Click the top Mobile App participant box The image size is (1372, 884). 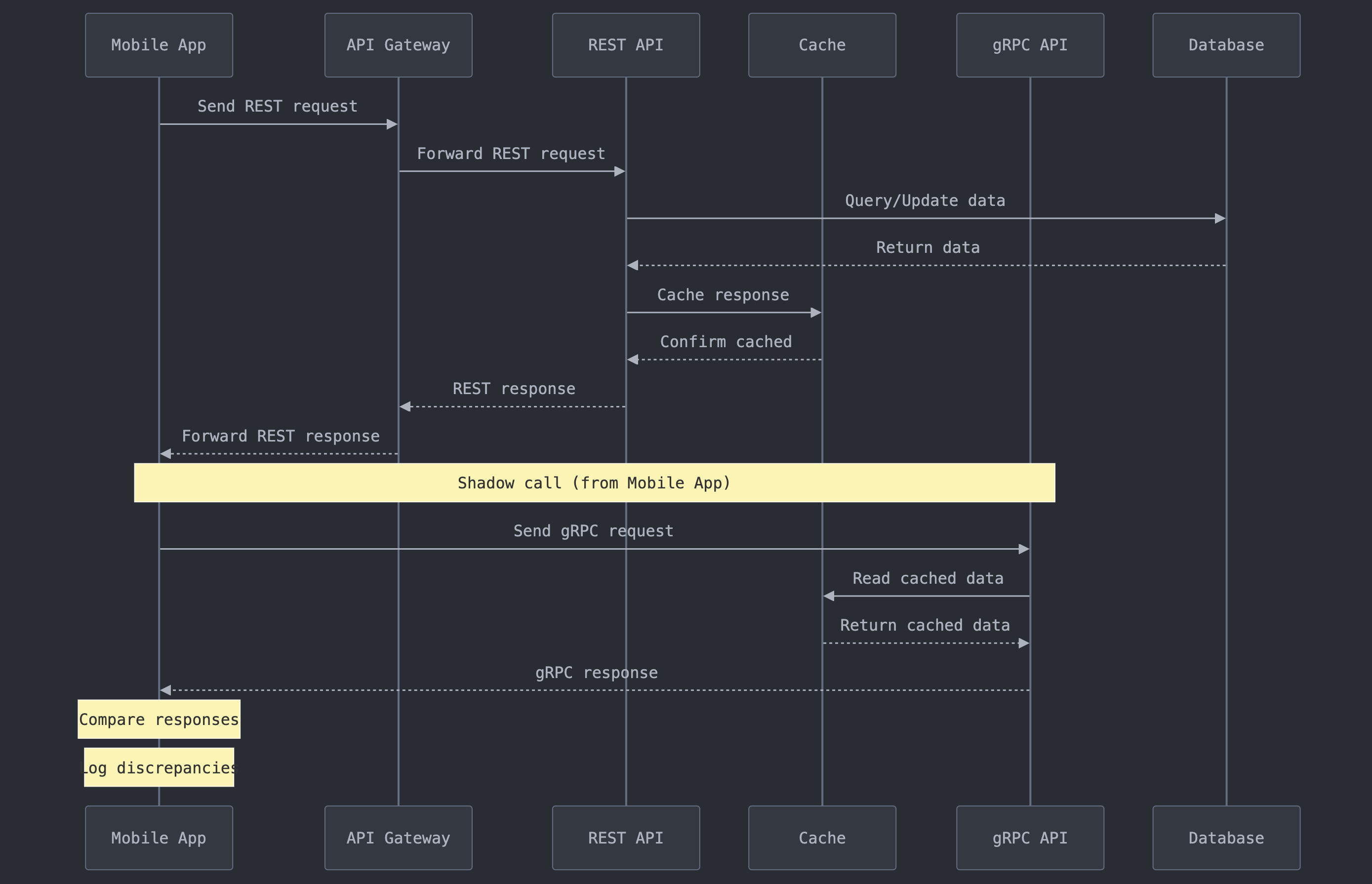tap(159, 45)
